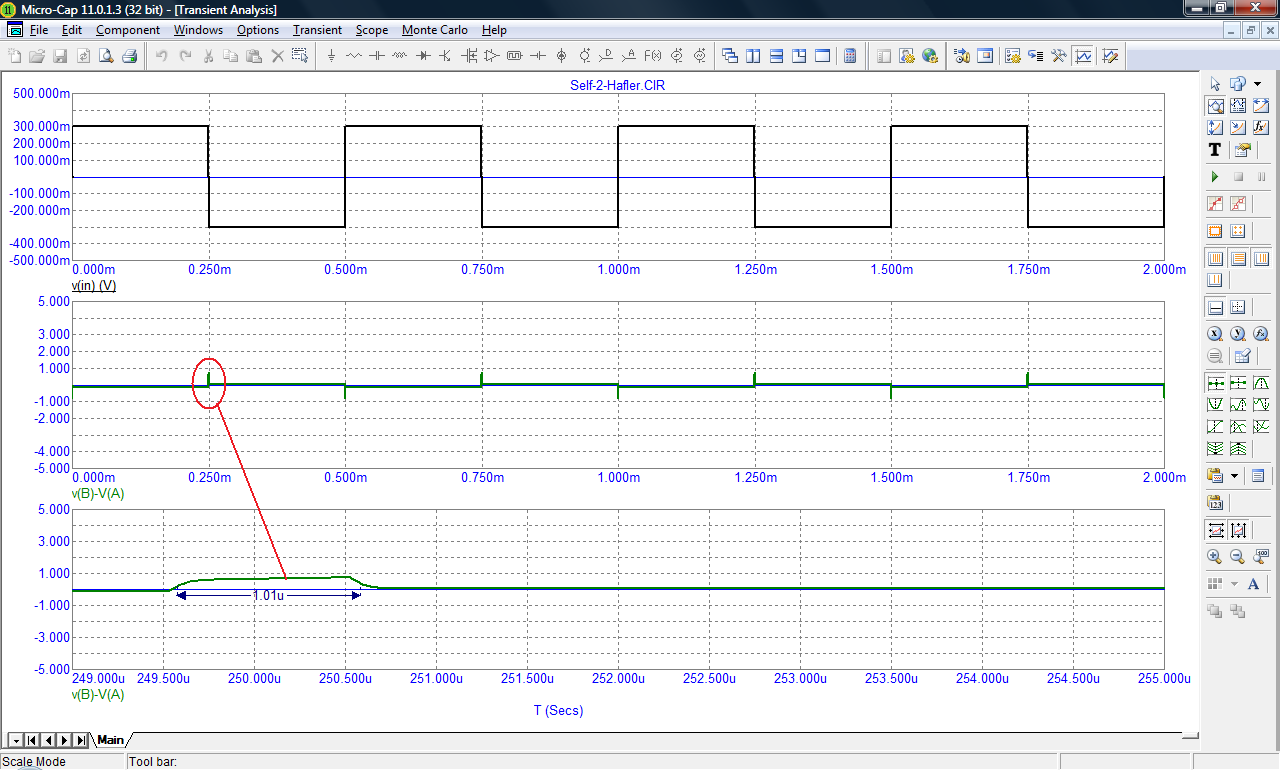
Task: Click the Undo arrow icon
Action: 161,56
